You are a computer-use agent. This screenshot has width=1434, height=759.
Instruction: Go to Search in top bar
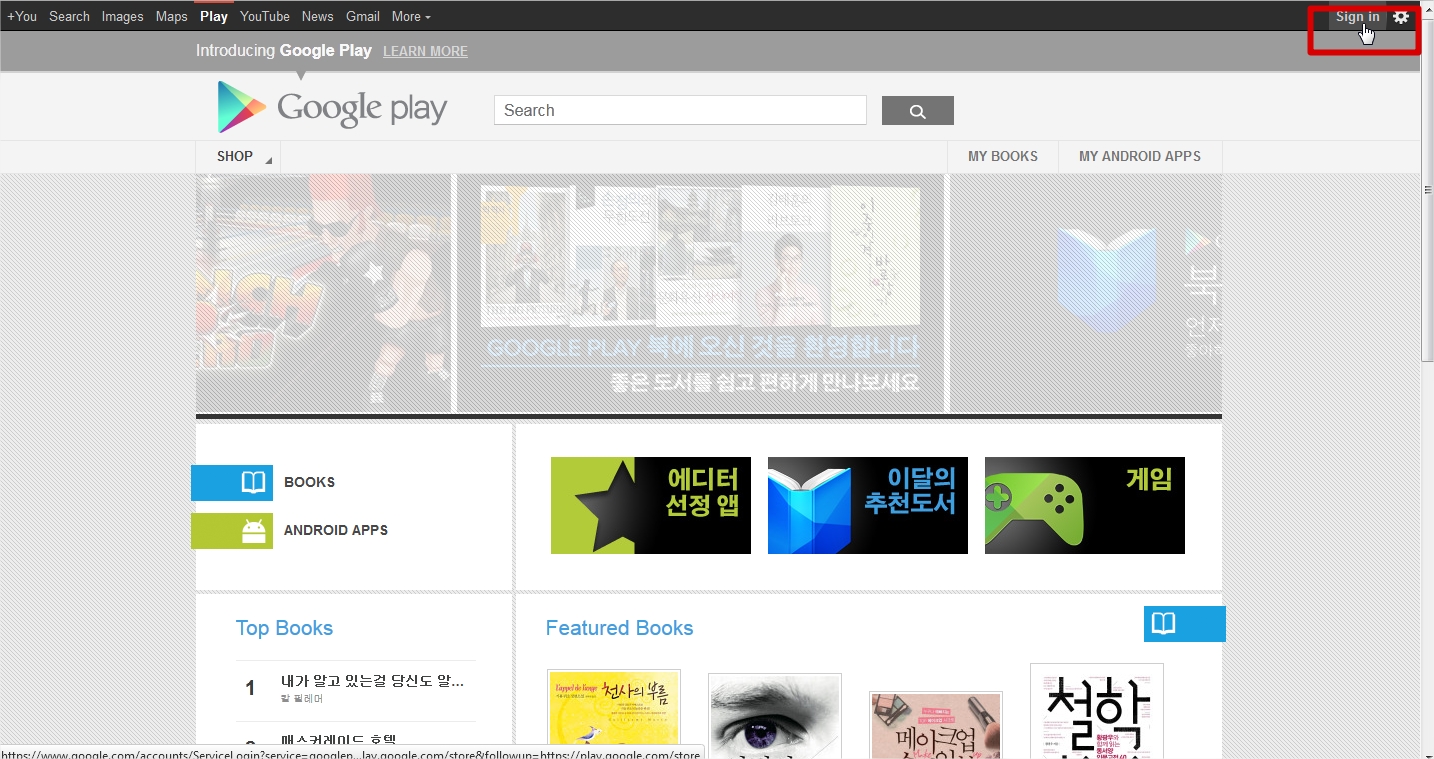point(69,17)
